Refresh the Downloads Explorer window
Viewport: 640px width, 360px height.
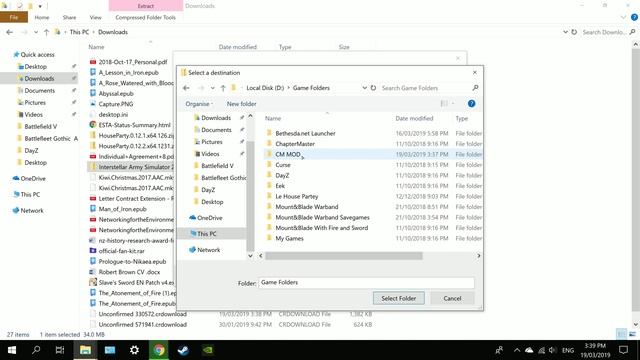pos(574,32)
